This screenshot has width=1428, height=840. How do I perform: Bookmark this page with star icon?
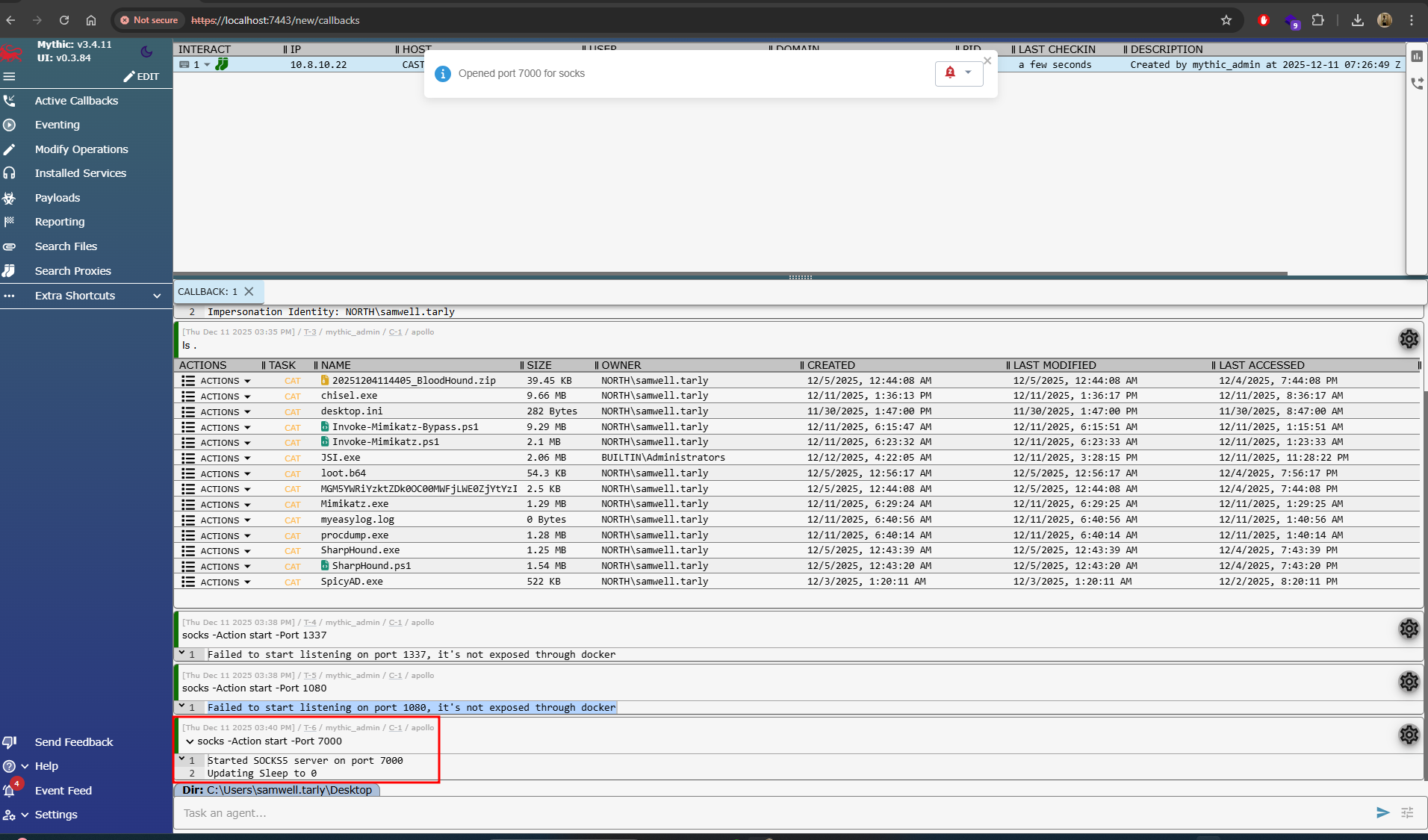(x=1226, y=20)
